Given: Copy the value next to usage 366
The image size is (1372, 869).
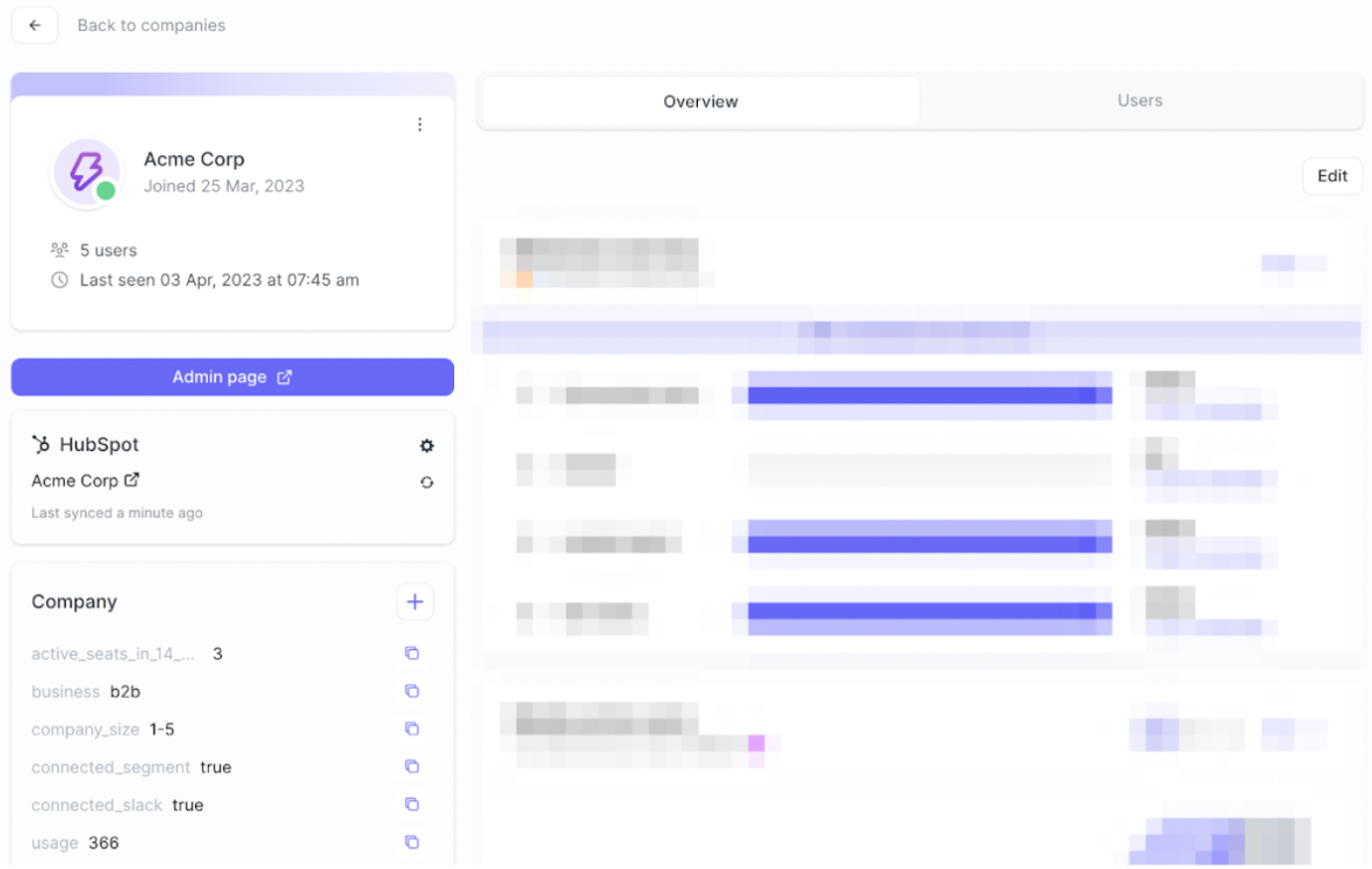Looking at the screenshot, I should (412, 841).
